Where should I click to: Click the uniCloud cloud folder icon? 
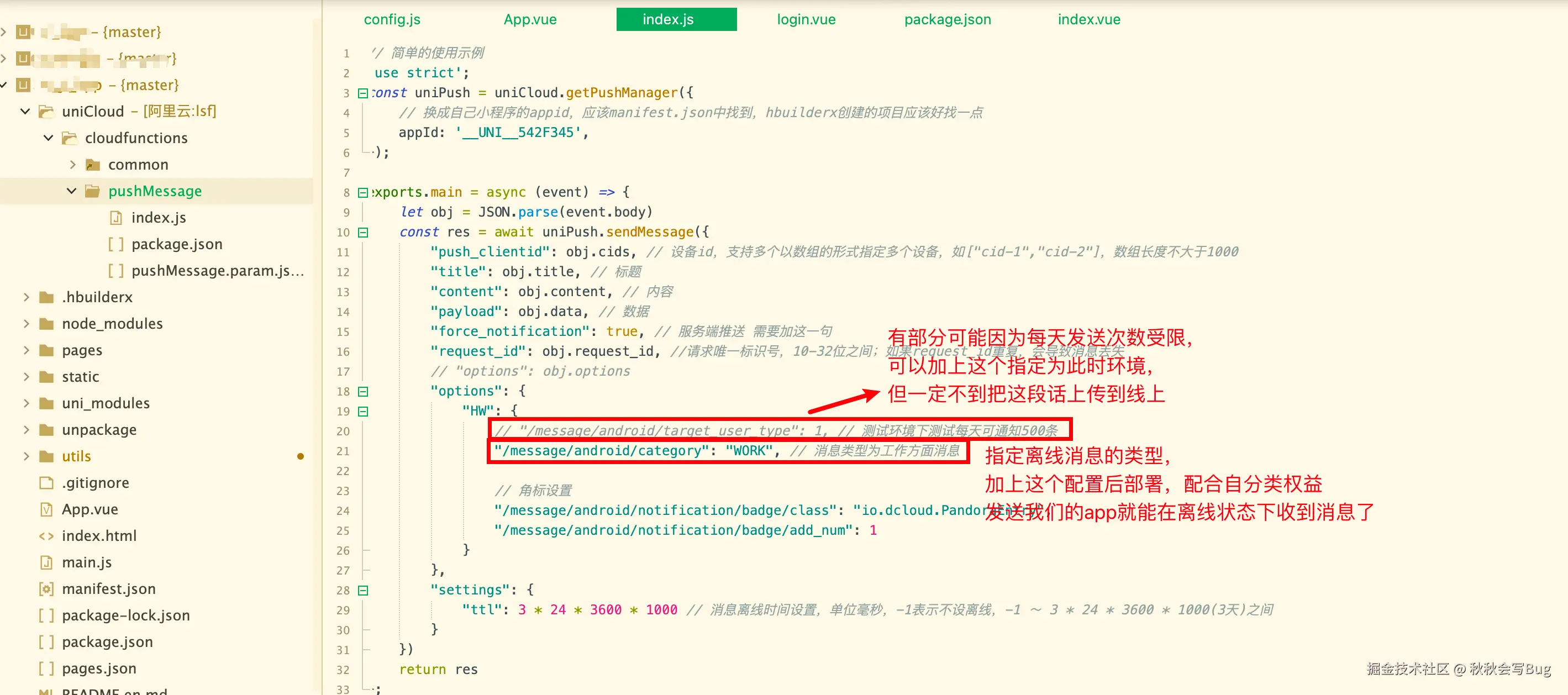click(46, 112)
